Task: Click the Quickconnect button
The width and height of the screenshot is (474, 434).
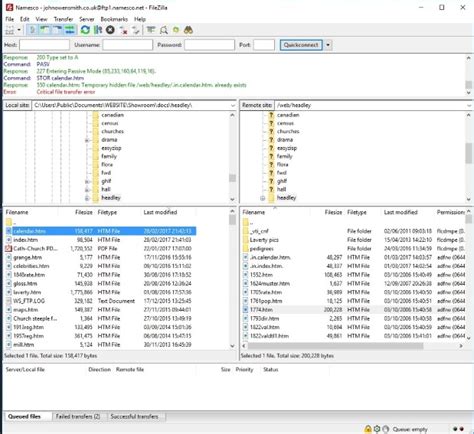Action: [301, 45]
